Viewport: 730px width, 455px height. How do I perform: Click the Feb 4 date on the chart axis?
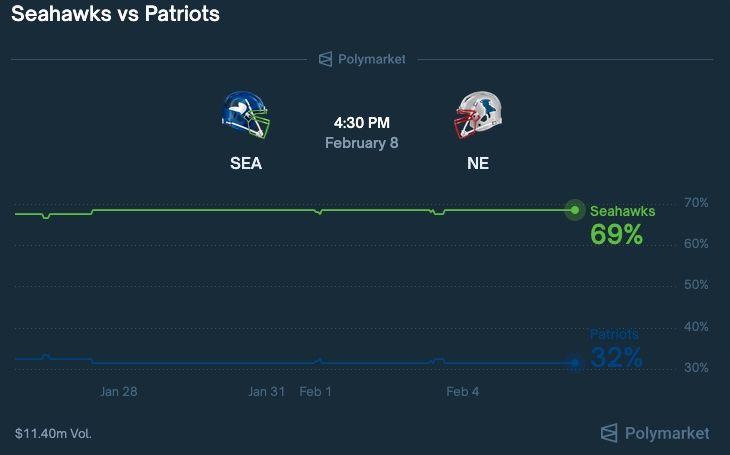pyautogui.click(x=463, y=392)
